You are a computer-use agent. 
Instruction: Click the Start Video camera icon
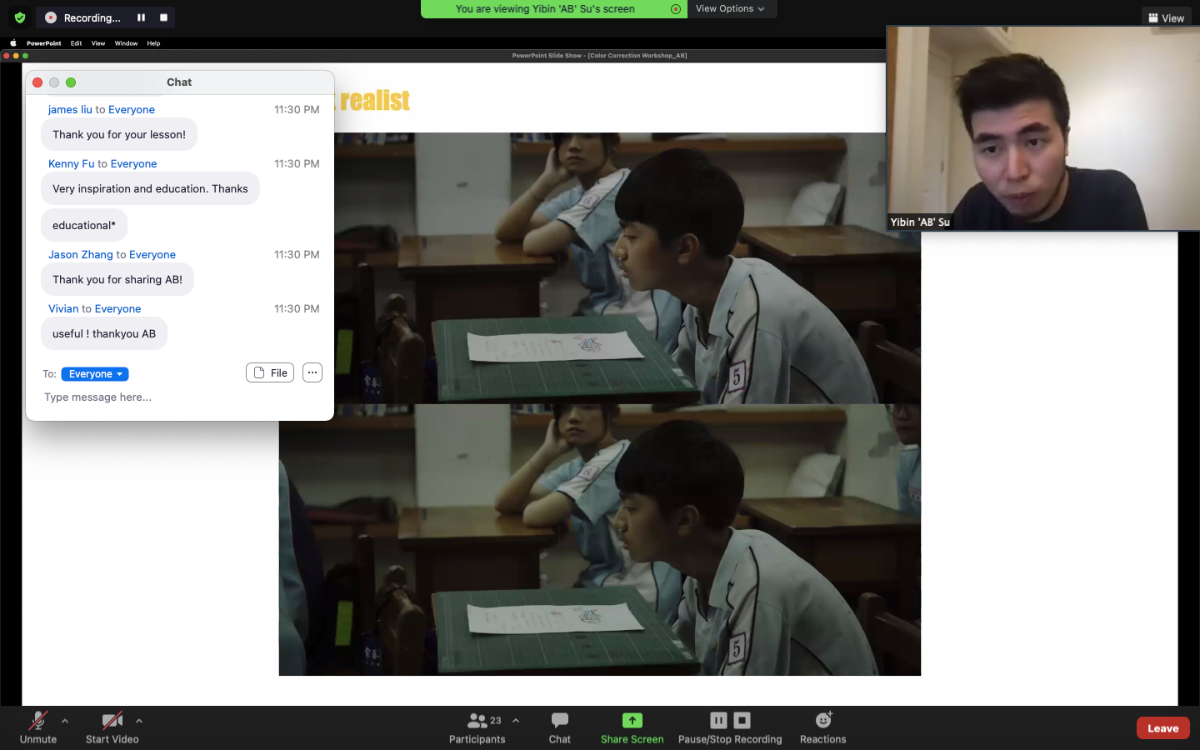111,720
